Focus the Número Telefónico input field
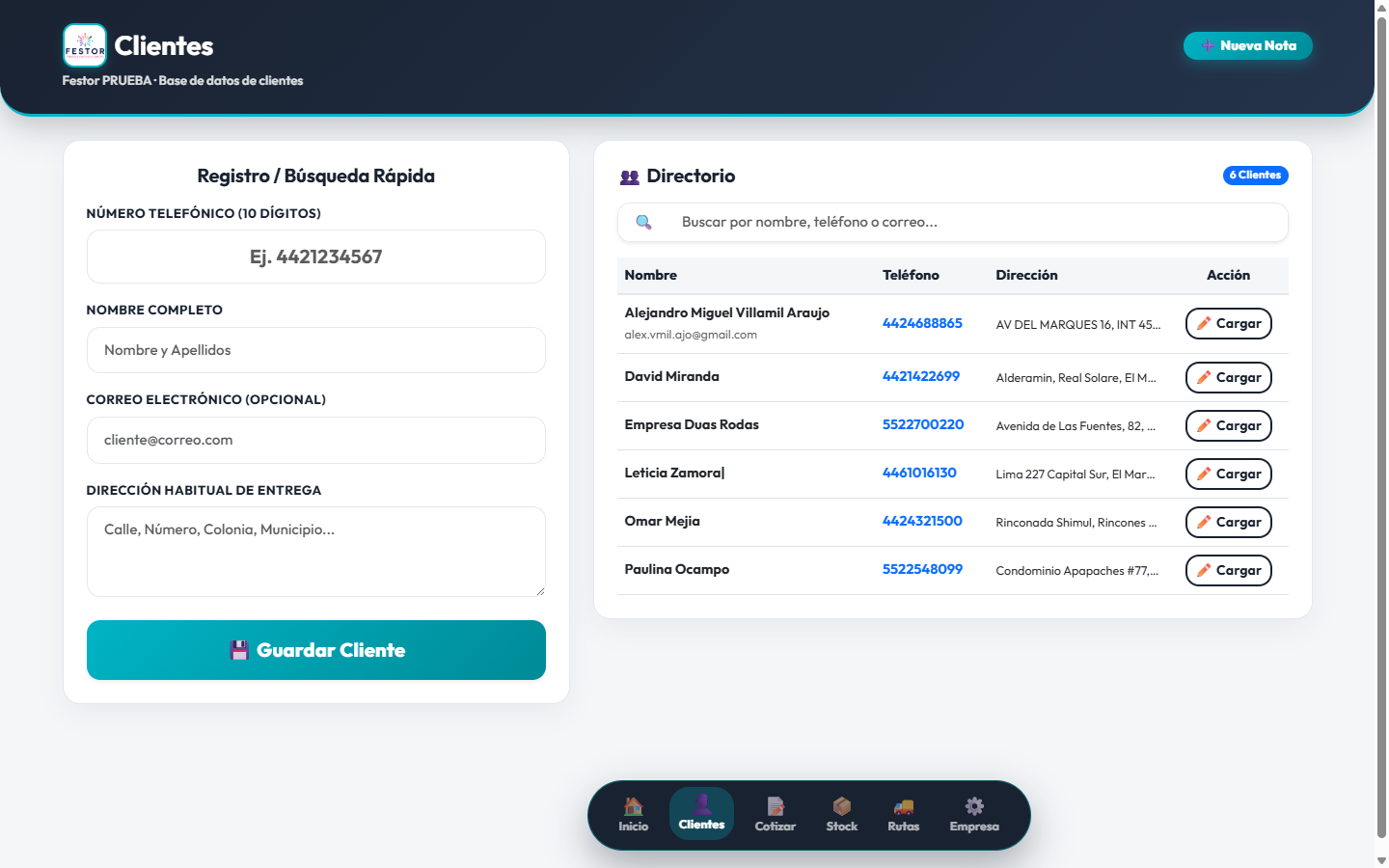1389x868 pixels. coord(316,257)
